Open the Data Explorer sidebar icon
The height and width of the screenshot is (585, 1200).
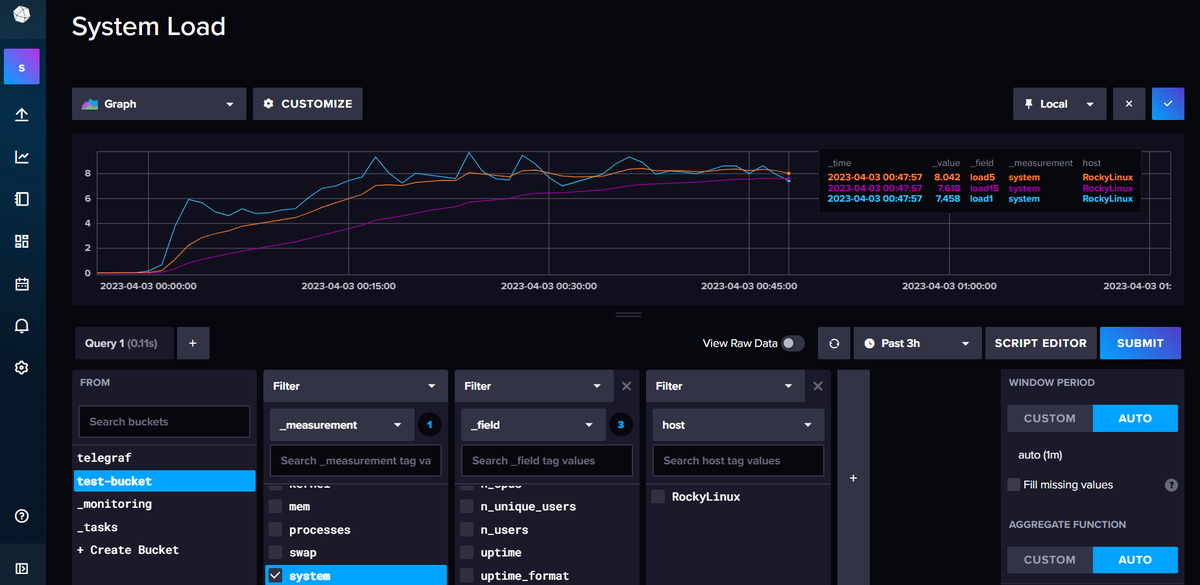click(21, 156)
